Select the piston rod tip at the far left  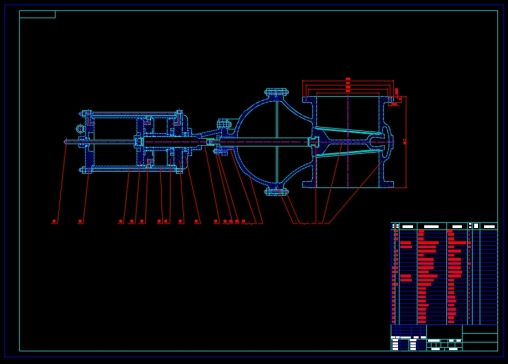click(x=66, y=142)
